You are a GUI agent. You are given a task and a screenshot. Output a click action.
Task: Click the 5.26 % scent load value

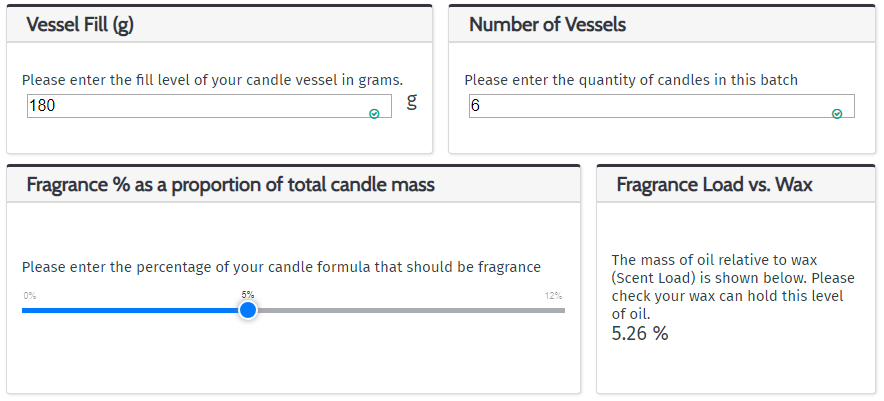[x=640, y=333]
